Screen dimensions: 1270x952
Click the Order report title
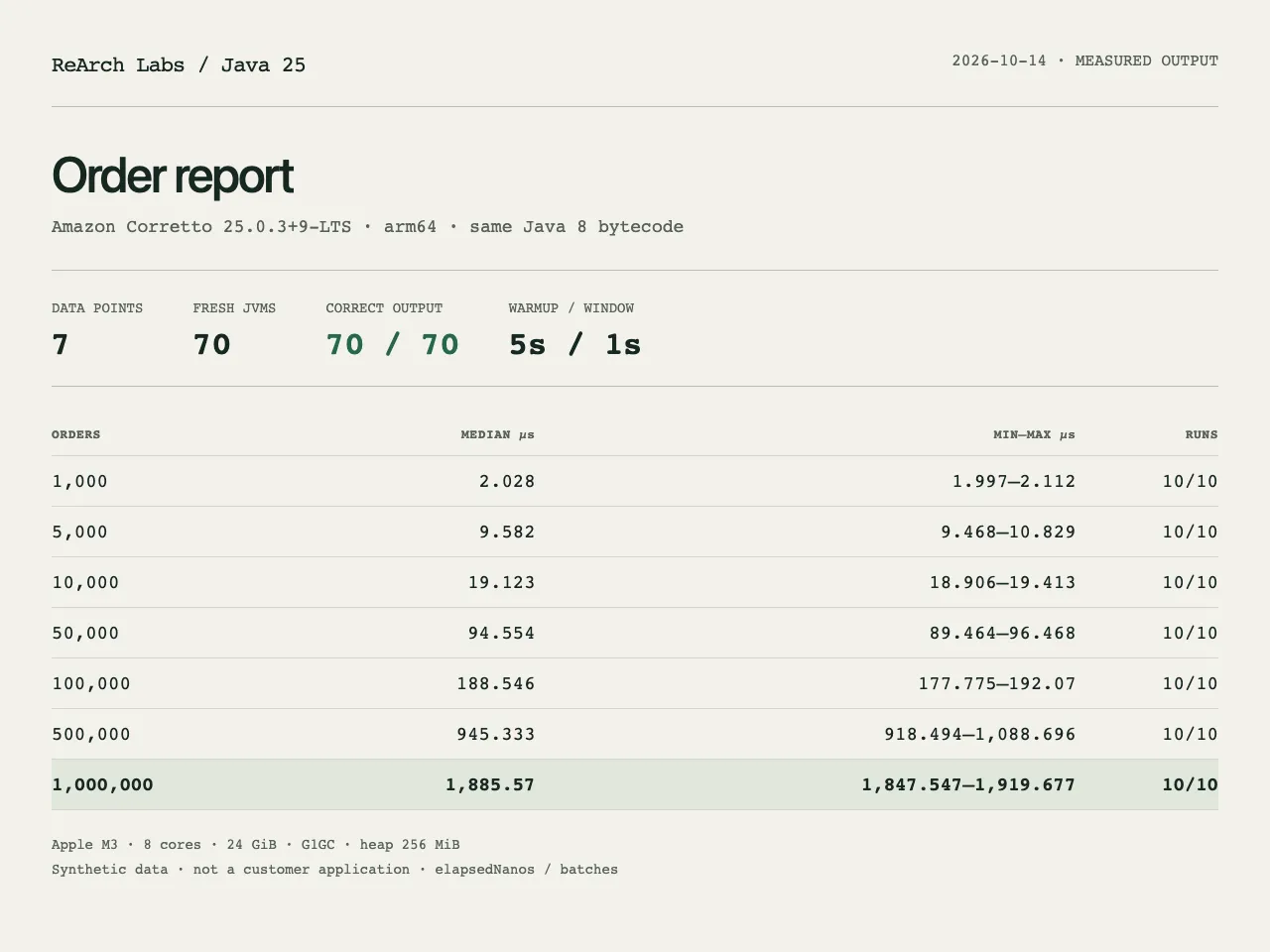click(173, 176)
